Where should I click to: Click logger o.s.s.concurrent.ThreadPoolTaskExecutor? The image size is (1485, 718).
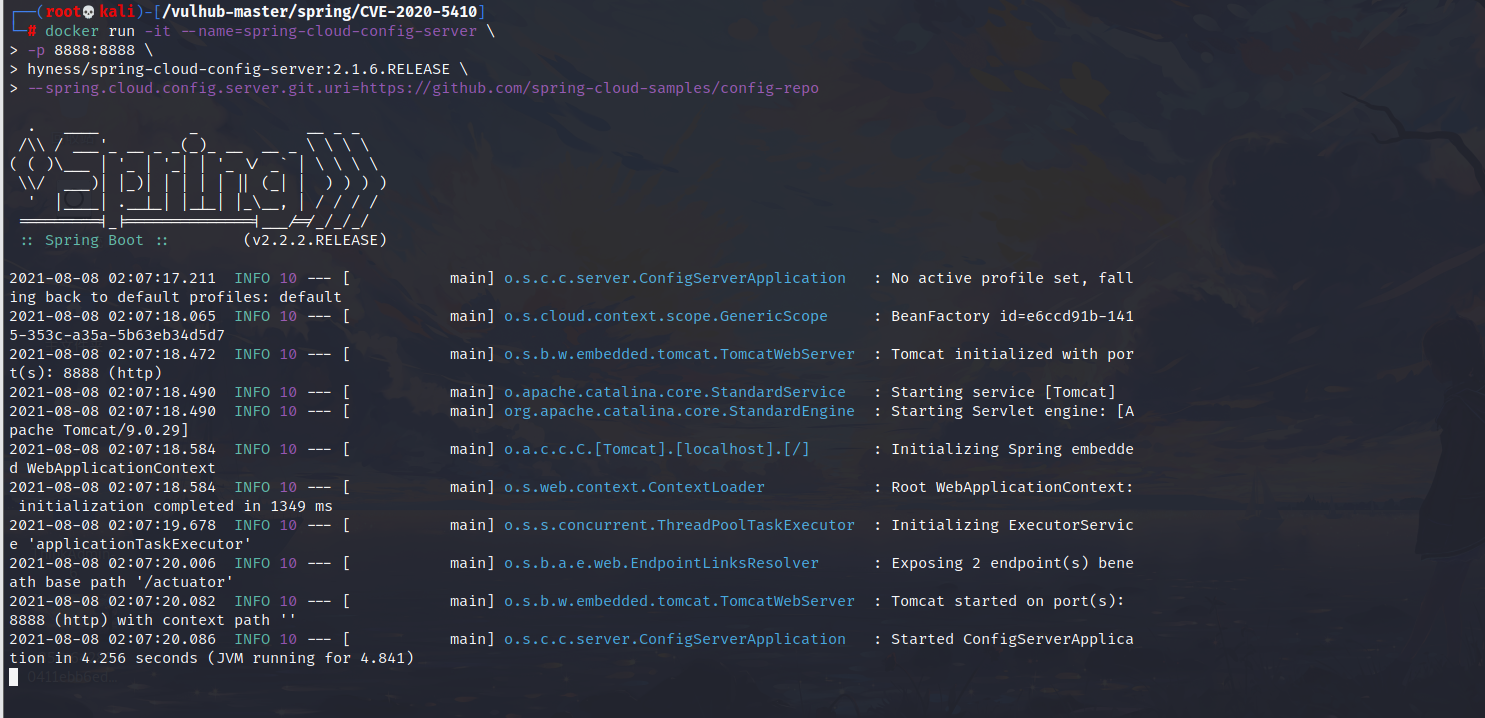pyautogui.click(x=679, y=525)
